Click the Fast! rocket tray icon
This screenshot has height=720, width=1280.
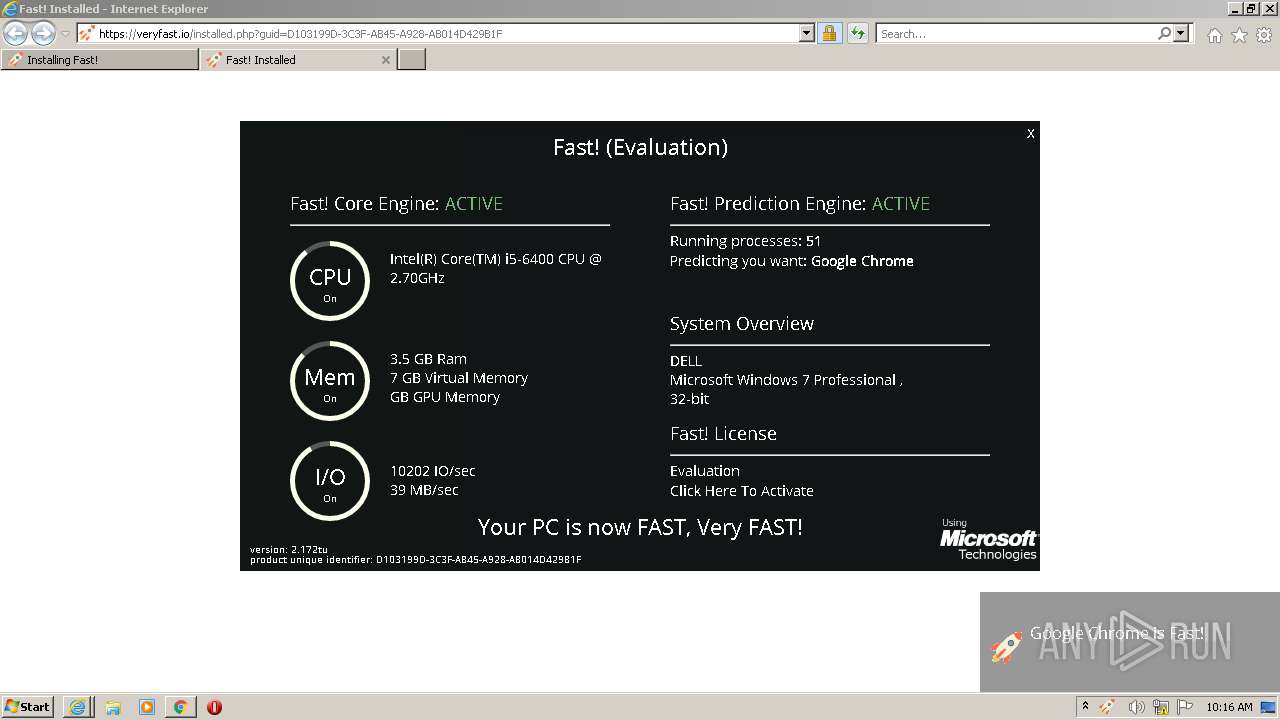click(1108, 707)
